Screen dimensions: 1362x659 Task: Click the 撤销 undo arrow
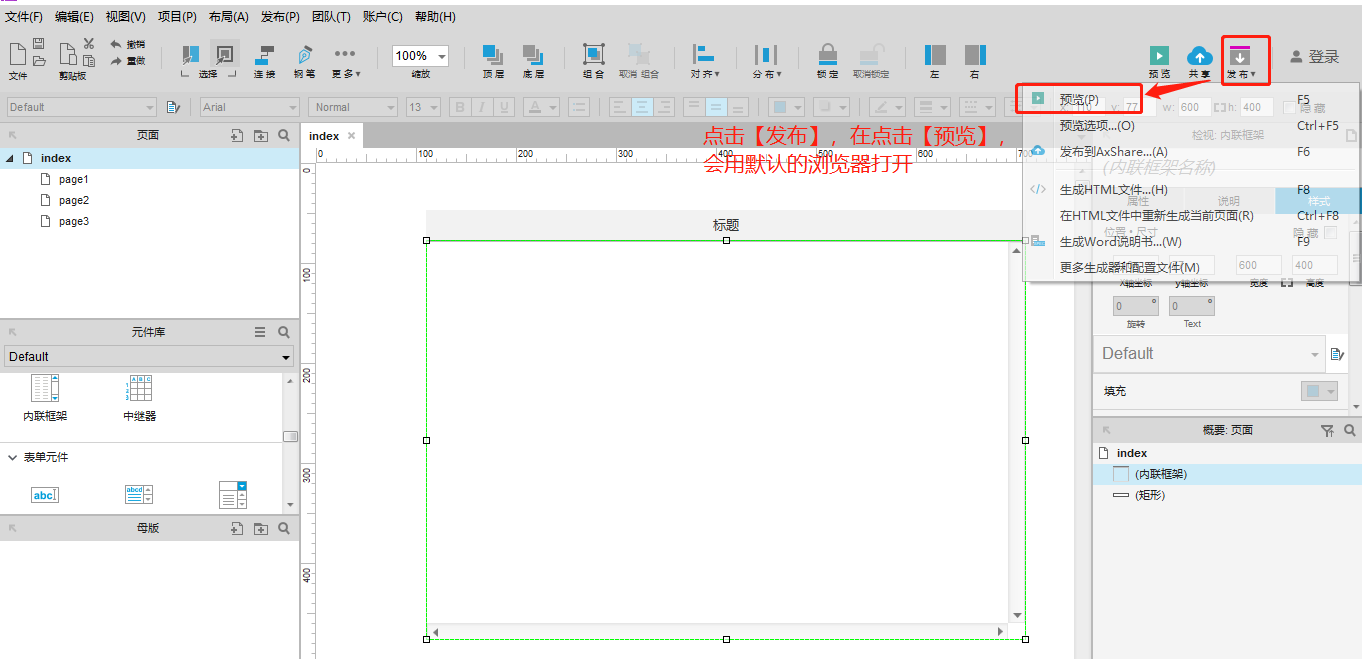116,45
